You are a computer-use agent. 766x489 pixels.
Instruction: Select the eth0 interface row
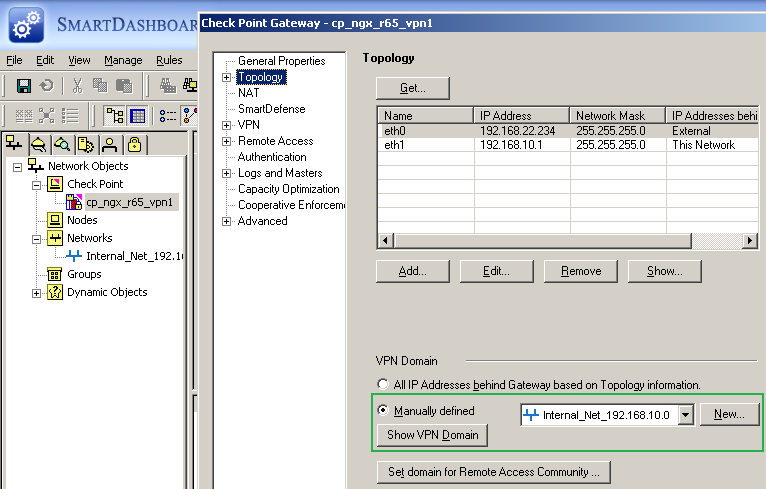(x=569, y=131)
